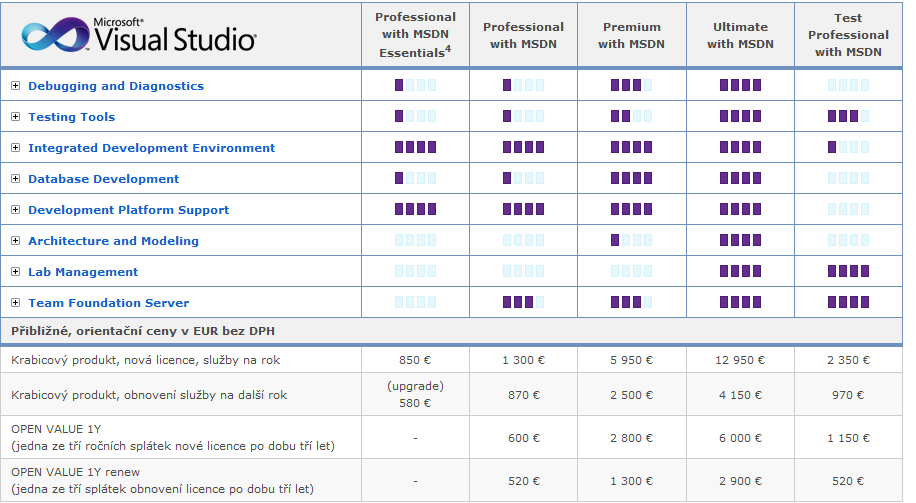Open the Team Foundation Server link
This screenshot has height=503, width=916.
(x=109, y=303)
